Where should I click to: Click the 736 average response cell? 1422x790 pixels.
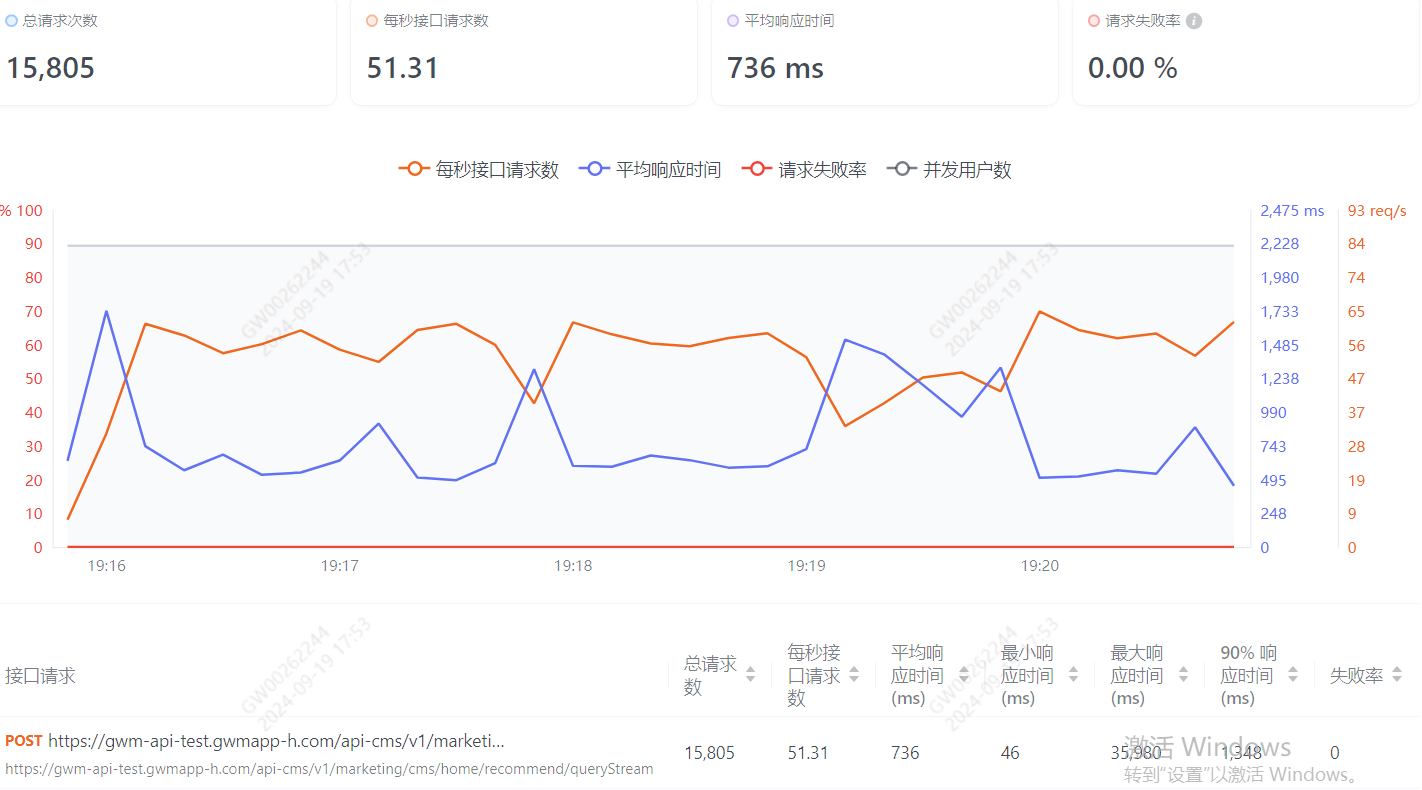(x=905, y=752)
